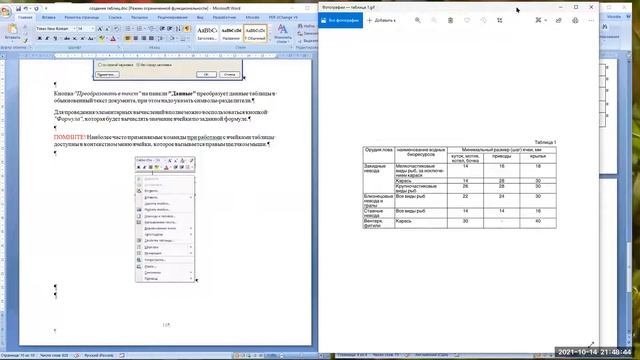Click Cancel (Отмена) in the dialog image
This screenshot has width=640, height=360.
[229, 75]
